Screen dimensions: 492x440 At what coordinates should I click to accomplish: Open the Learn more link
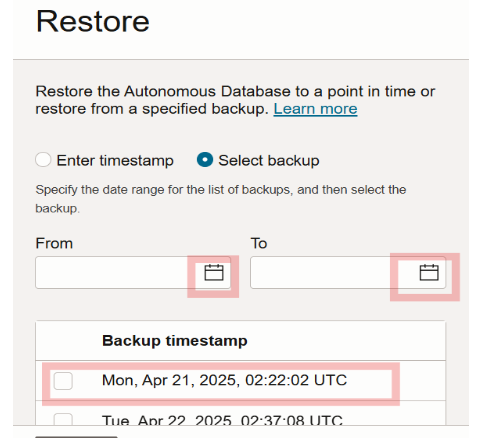pyautogui.click(x=315, y=109)
